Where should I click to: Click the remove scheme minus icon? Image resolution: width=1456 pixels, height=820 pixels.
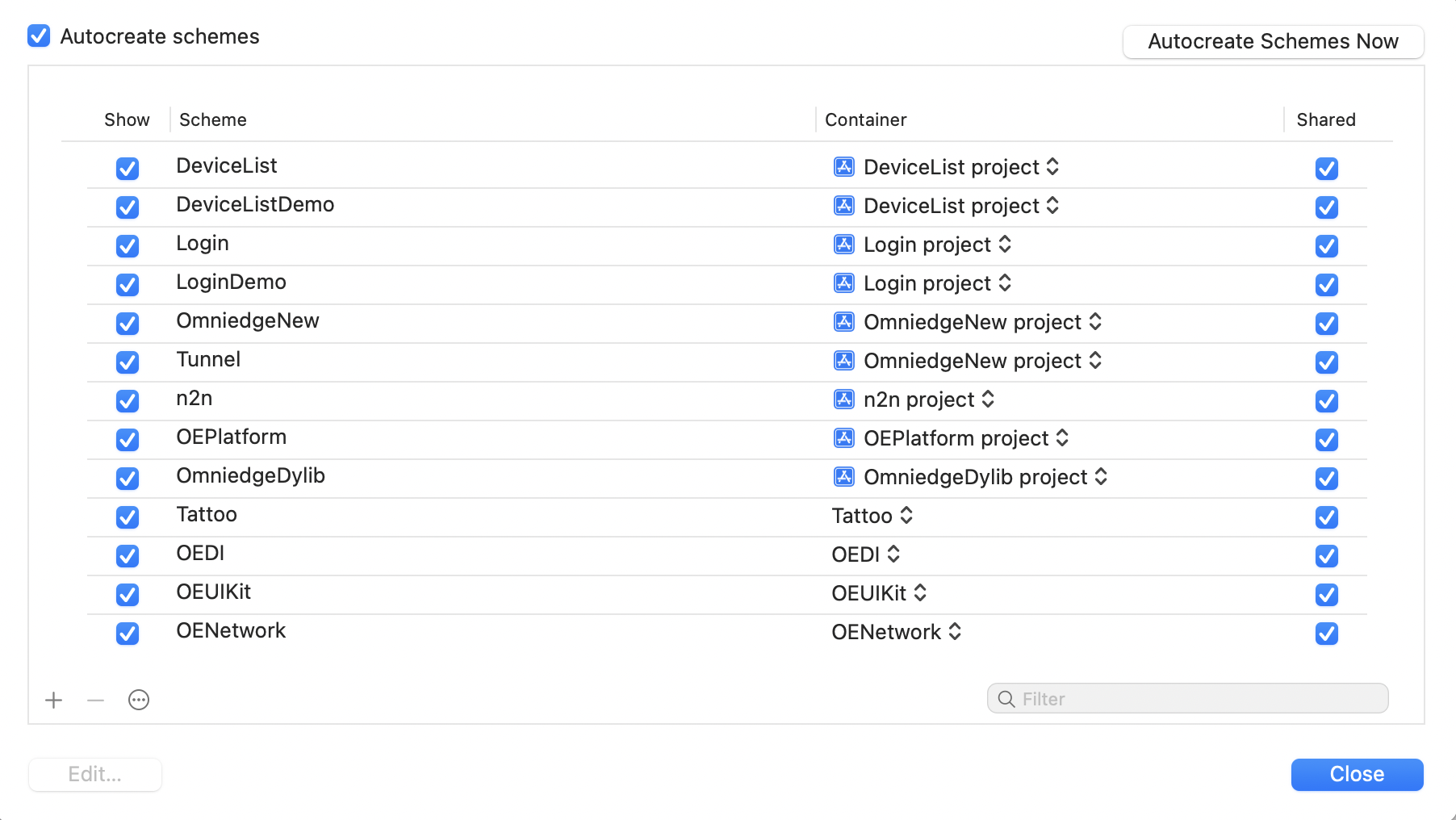coord(96,700)
